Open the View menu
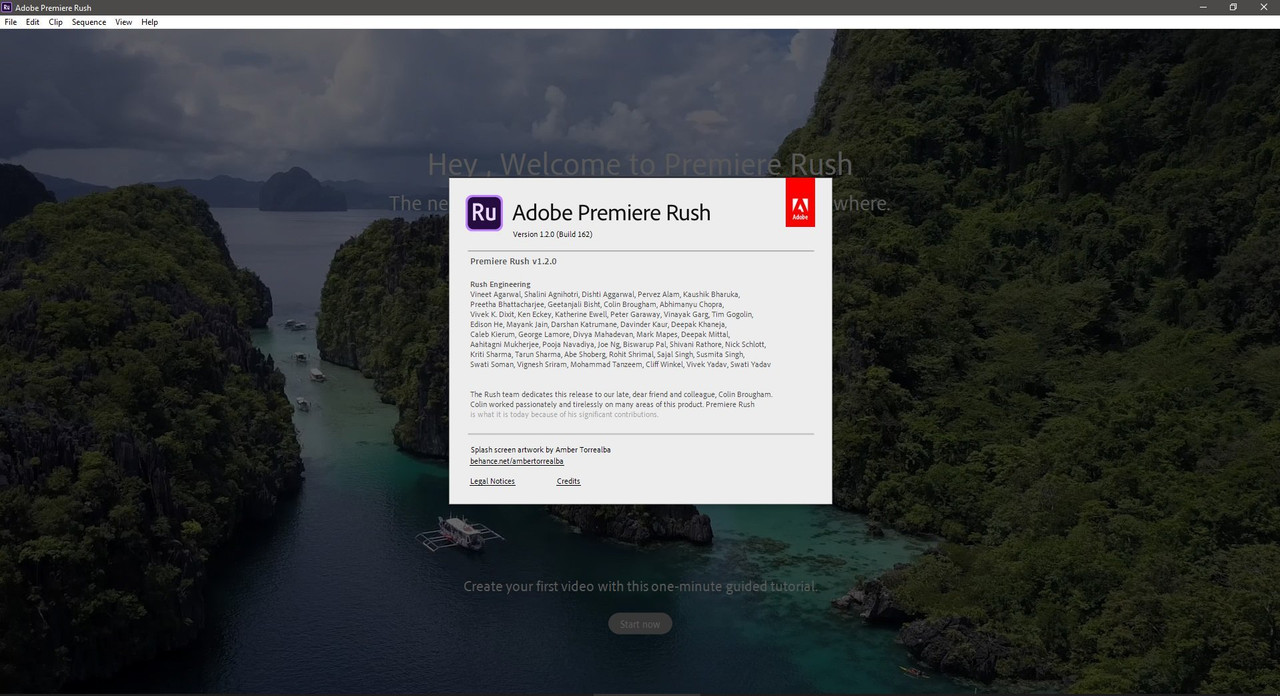The image size is (1280, 696). [124, 22]
